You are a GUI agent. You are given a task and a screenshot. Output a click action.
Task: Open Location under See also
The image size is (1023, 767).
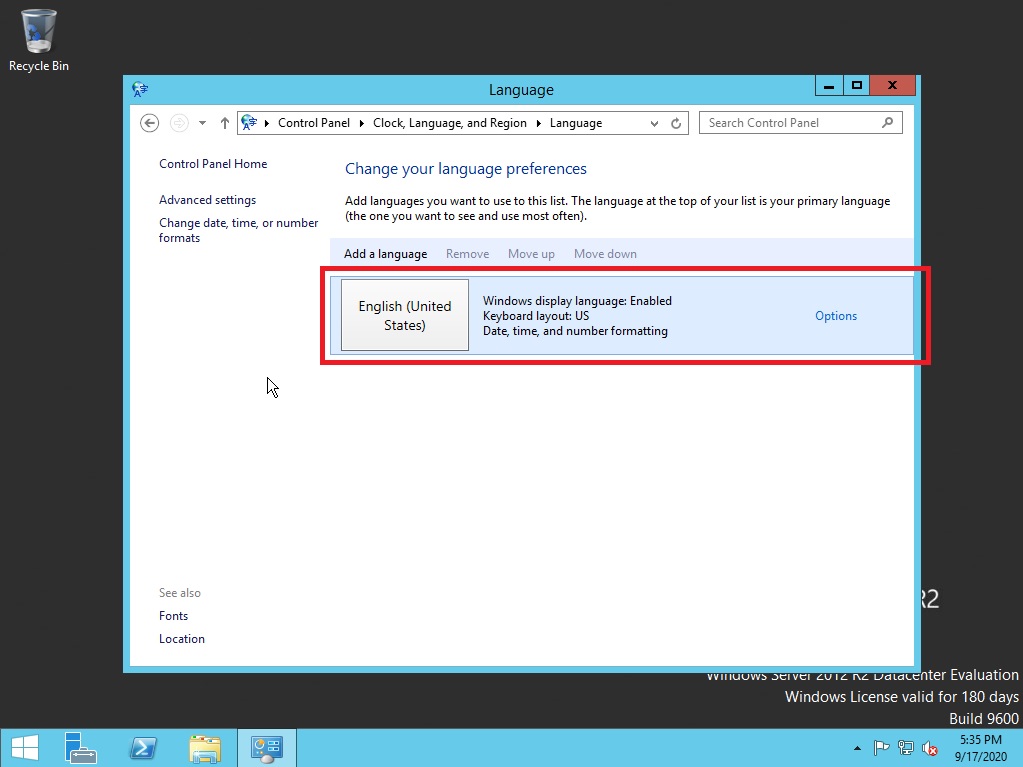[181, 639]
